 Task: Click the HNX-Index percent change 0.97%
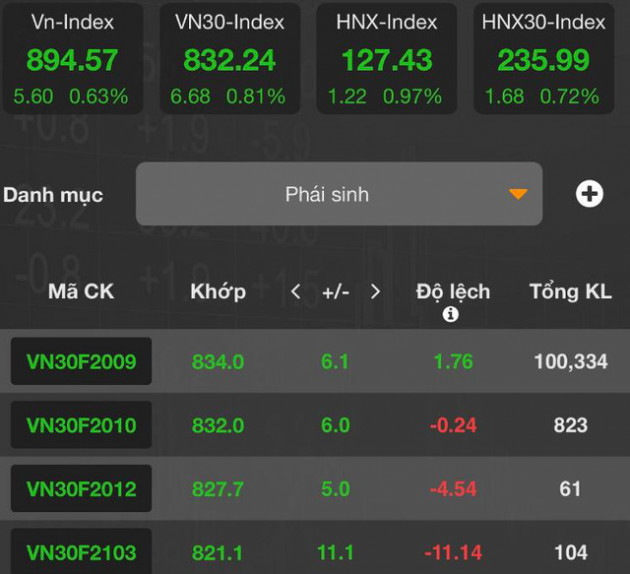pos(412,96)
